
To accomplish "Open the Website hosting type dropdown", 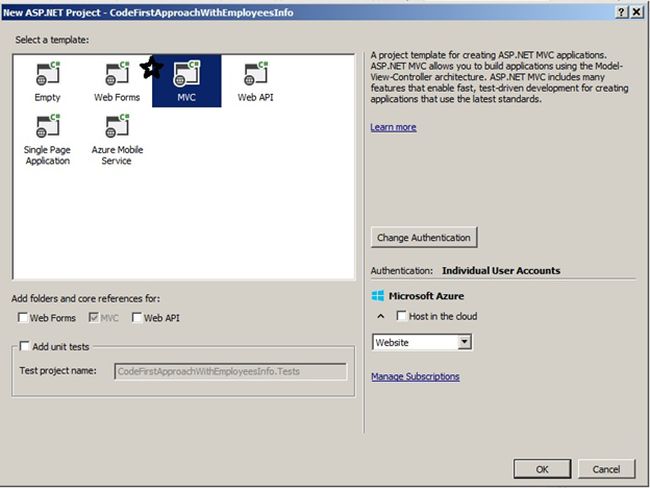I will (x=422, y=342).
